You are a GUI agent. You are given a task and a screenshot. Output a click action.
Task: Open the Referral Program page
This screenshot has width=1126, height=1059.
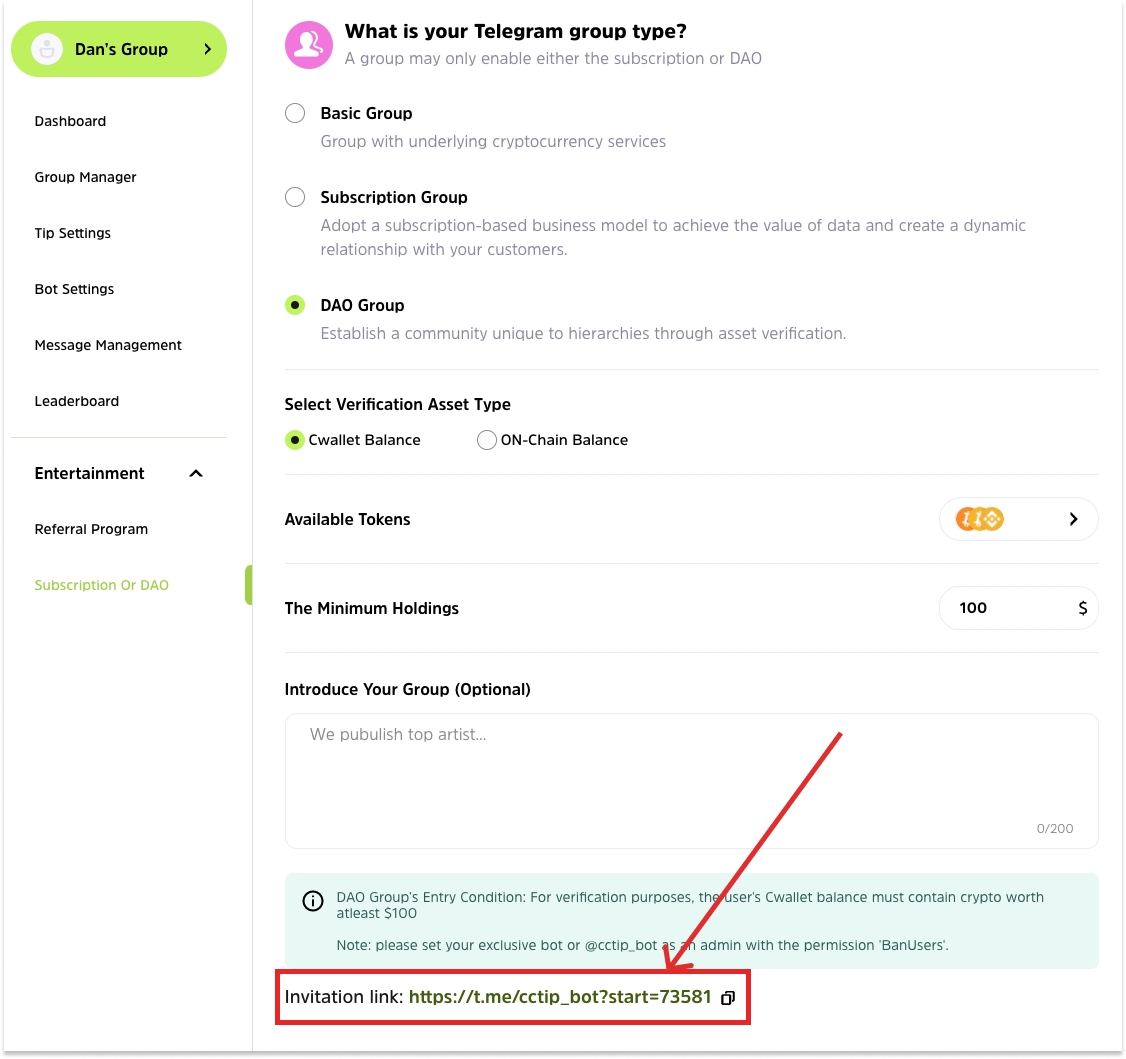click(91, 529)
